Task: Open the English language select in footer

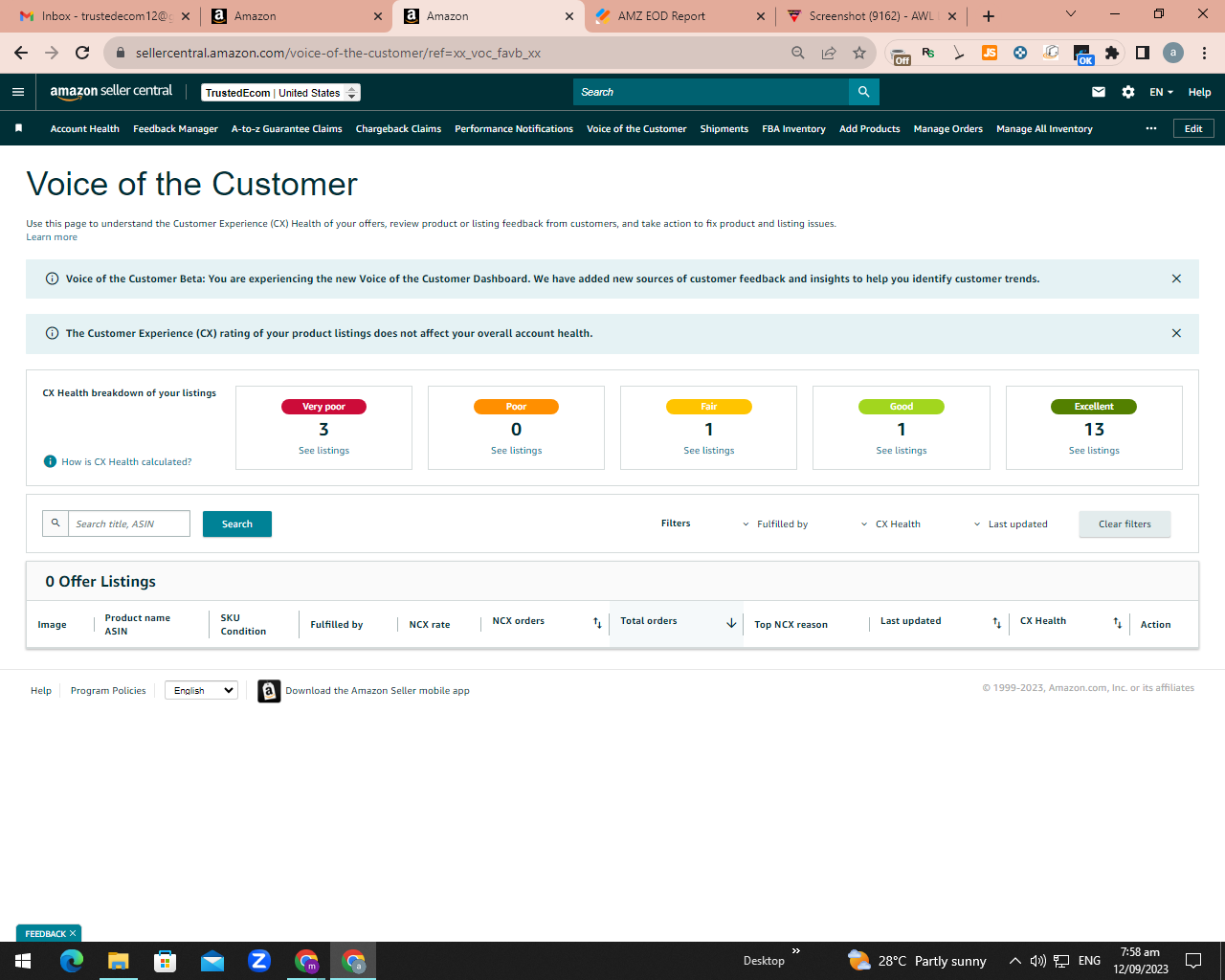Action: (201, 690)
